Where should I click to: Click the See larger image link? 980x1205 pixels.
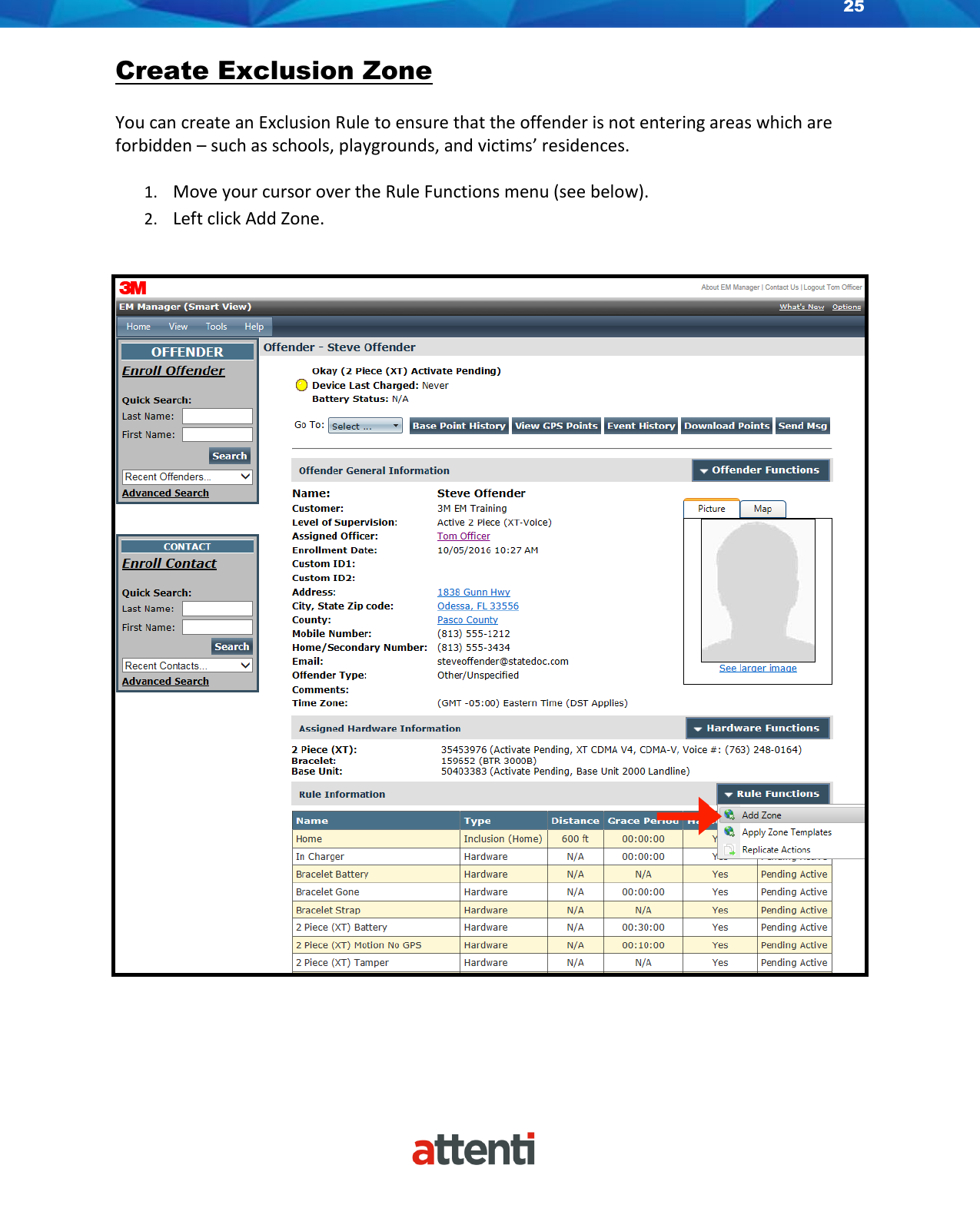[758, 669]
